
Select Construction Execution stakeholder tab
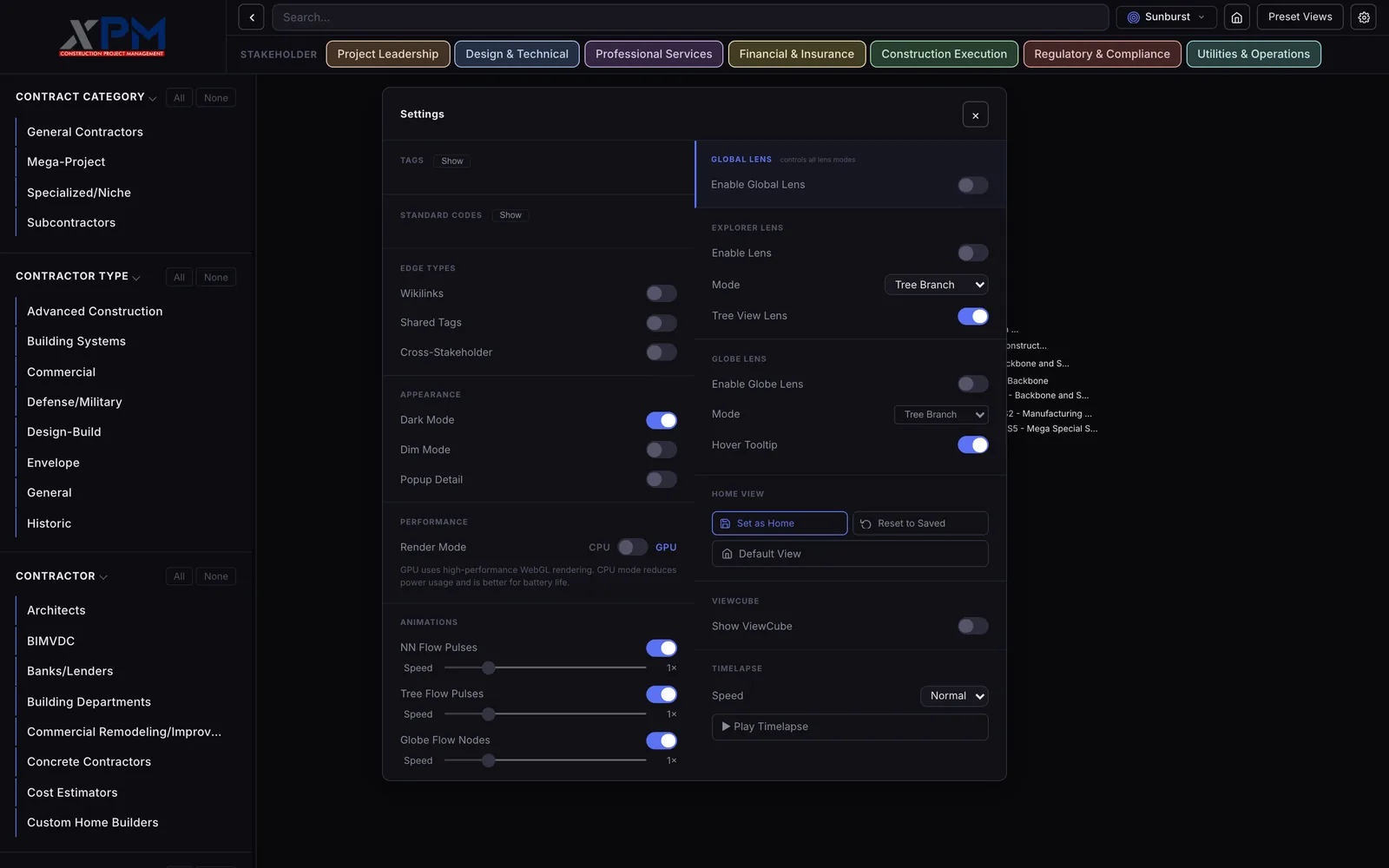point(944,54)
